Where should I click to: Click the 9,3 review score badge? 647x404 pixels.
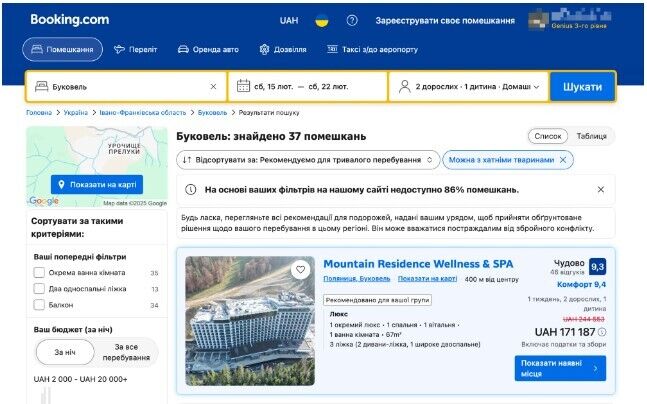[597, 267]
